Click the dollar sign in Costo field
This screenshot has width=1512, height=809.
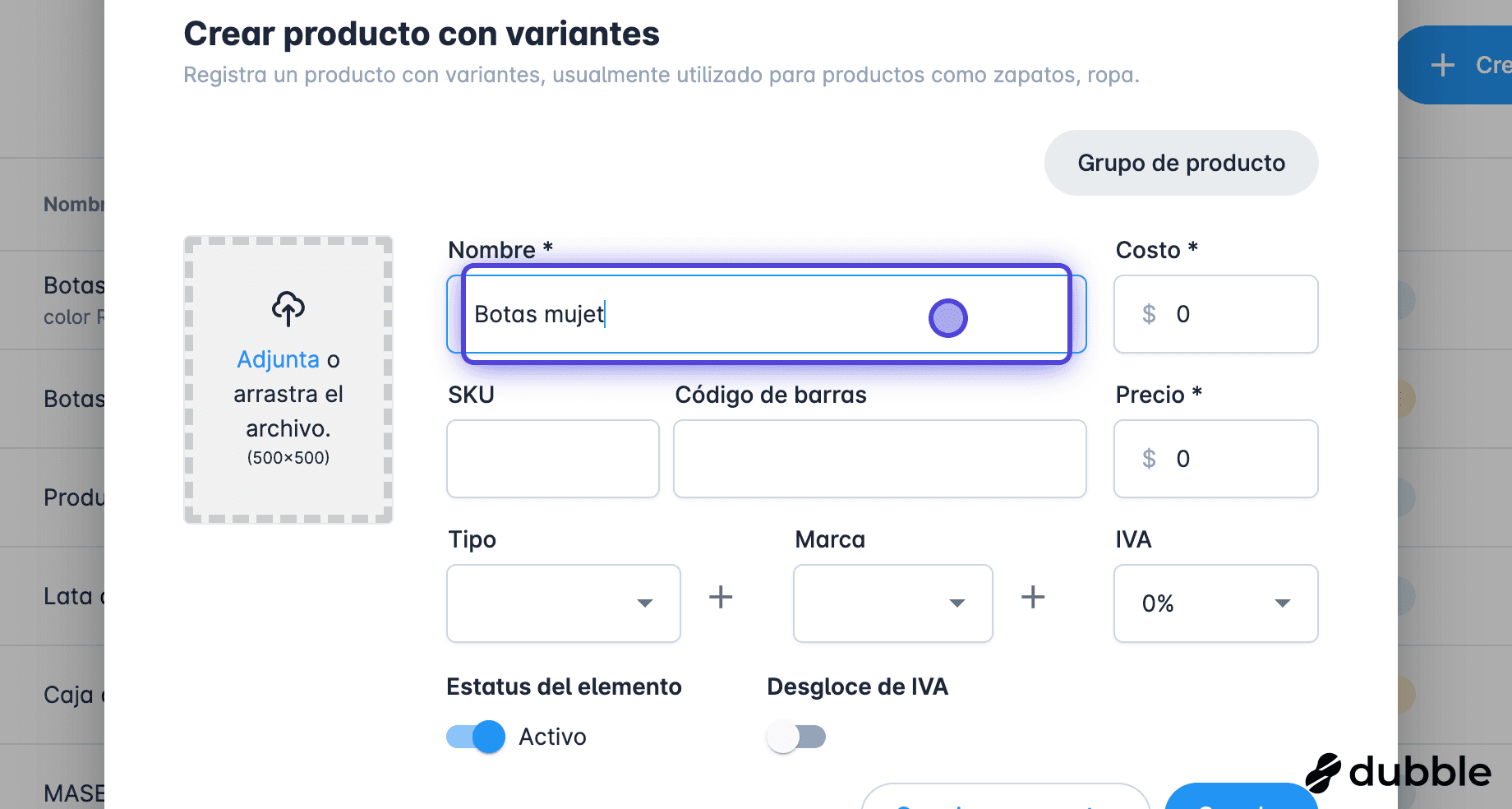point(1149,314)
